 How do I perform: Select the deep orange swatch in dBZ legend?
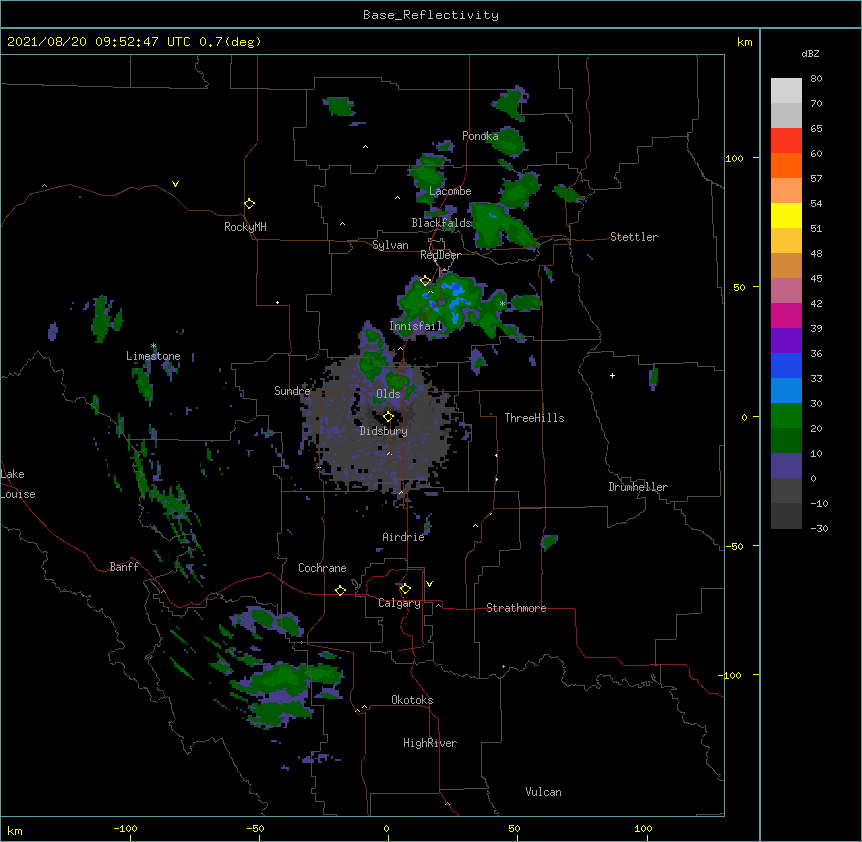(786, 165)
